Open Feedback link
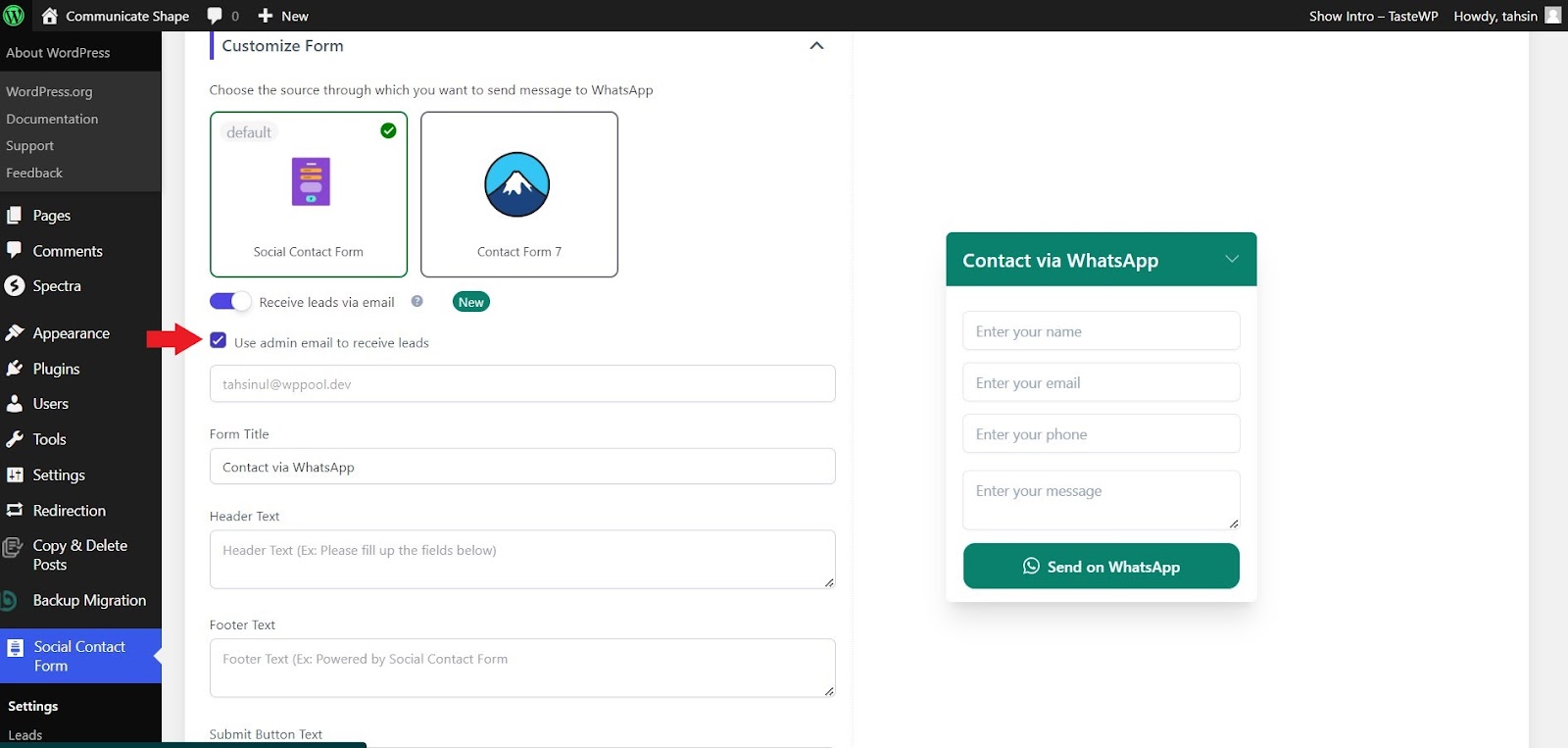 [34, 173]
